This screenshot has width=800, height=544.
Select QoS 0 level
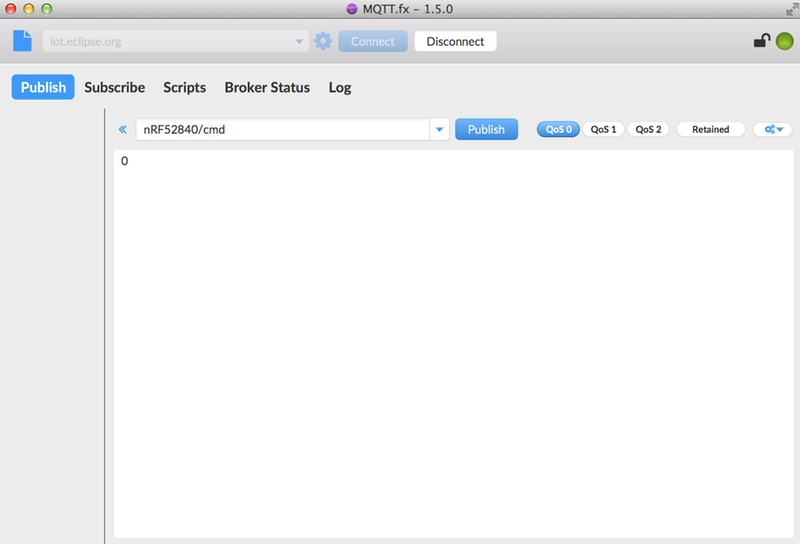pyautogui.click(x=558, y=129)
